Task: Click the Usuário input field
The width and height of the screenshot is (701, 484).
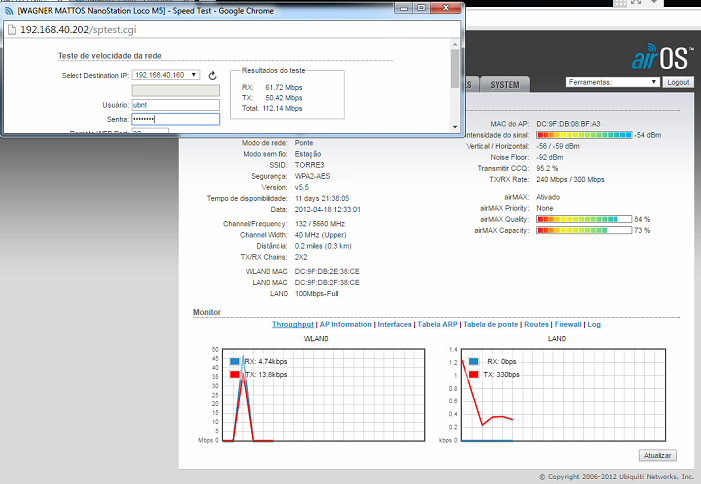Action: 176,105
